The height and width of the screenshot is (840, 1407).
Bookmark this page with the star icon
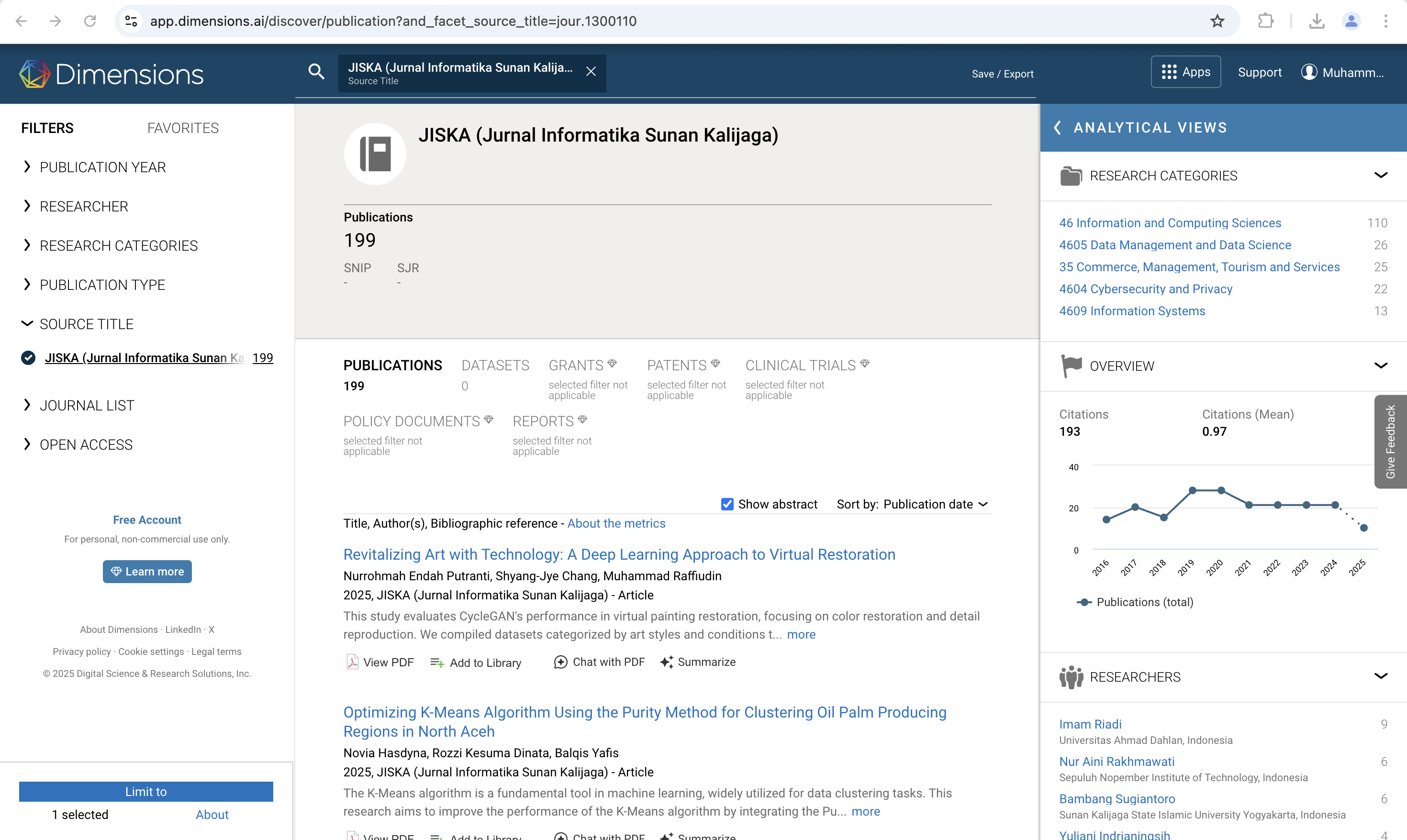pos(1217,22)
